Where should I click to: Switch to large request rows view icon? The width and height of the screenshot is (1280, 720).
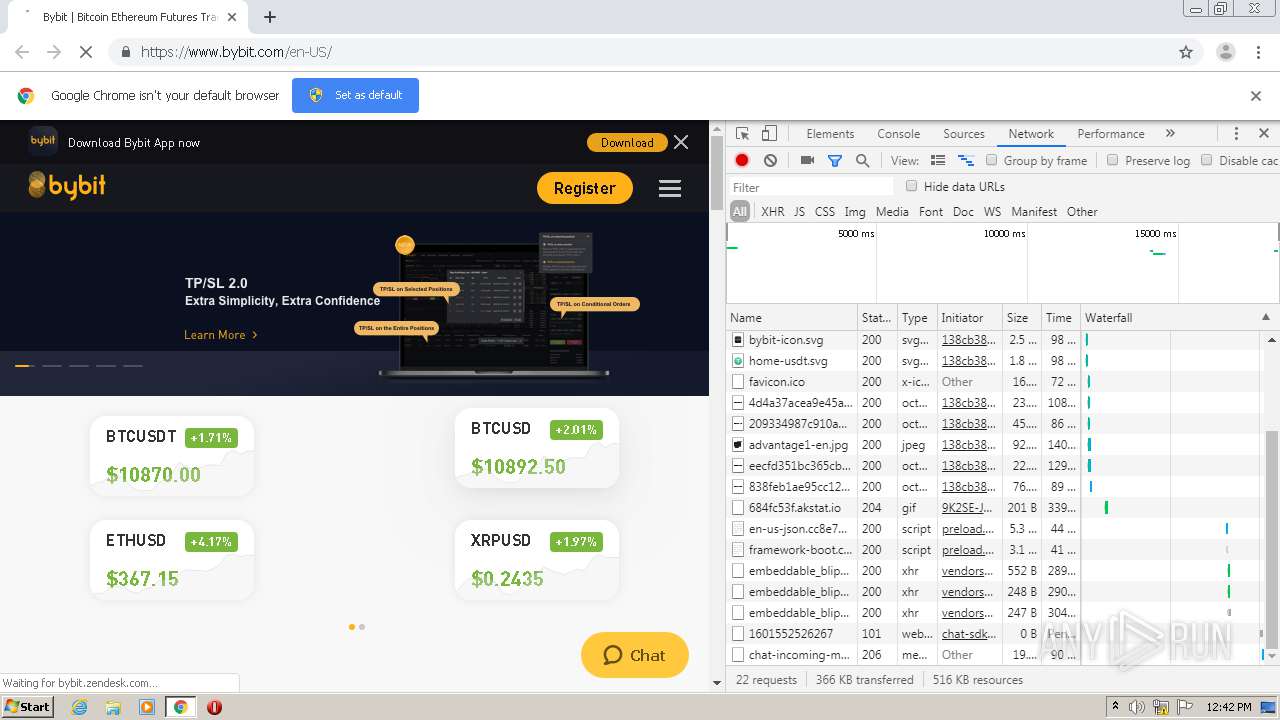[x=938, y=160]
